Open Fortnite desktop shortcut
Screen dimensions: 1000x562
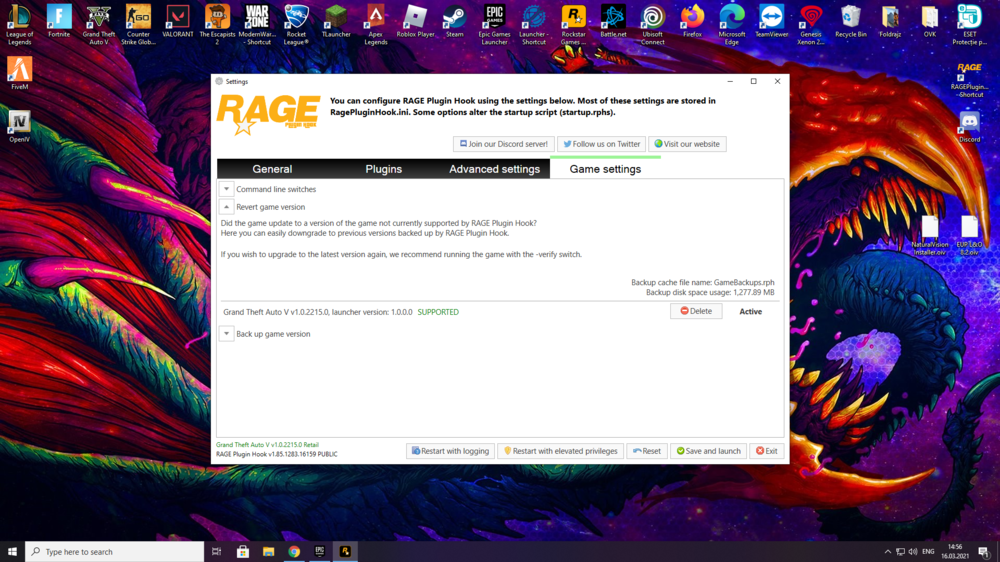click(59, 22)
